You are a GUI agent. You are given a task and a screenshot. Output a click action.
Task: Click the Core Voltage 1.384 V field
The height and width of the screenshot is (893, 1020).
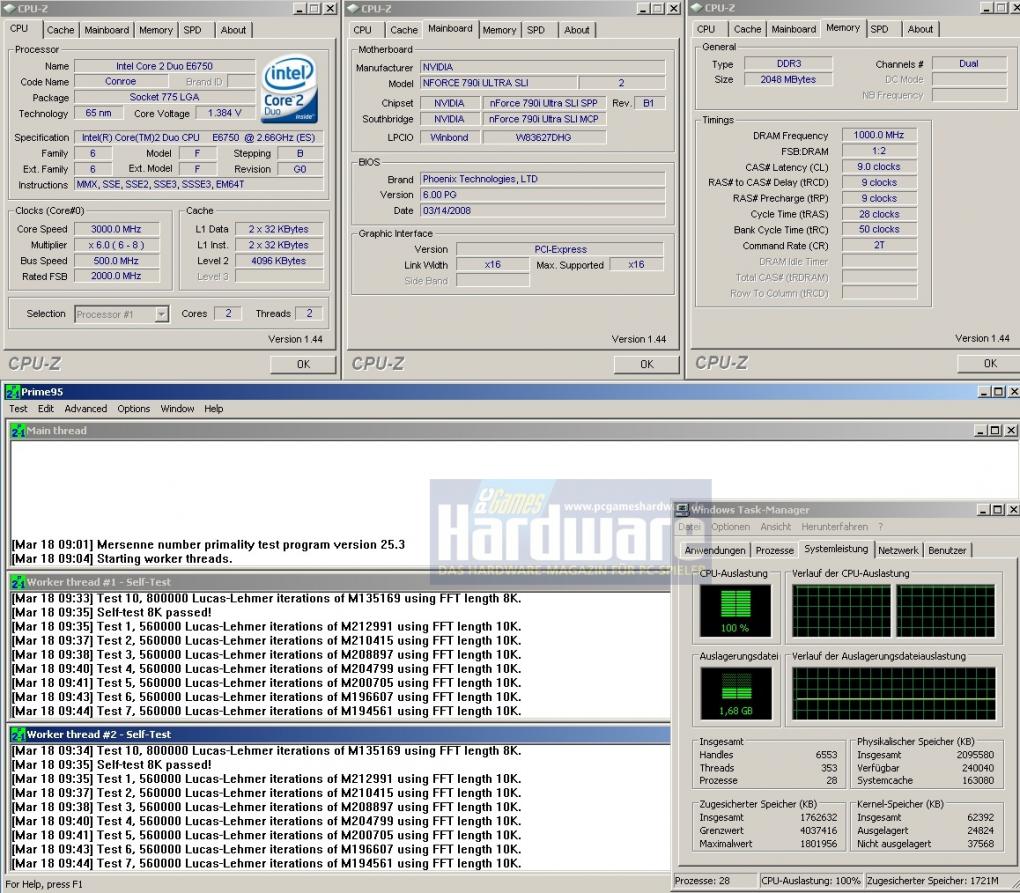point(224,113)
